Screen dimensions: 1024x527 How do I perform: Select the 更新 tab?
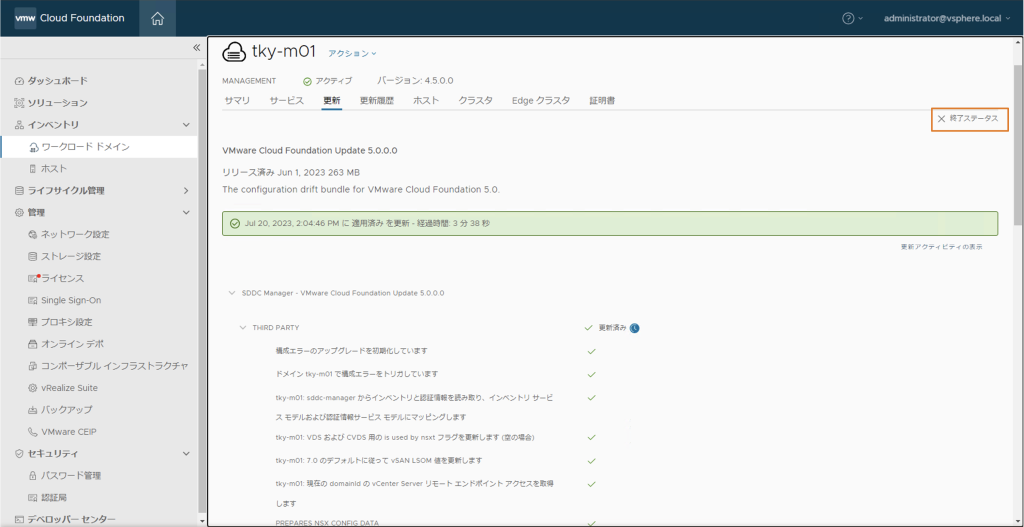click(x=332, y=101)
